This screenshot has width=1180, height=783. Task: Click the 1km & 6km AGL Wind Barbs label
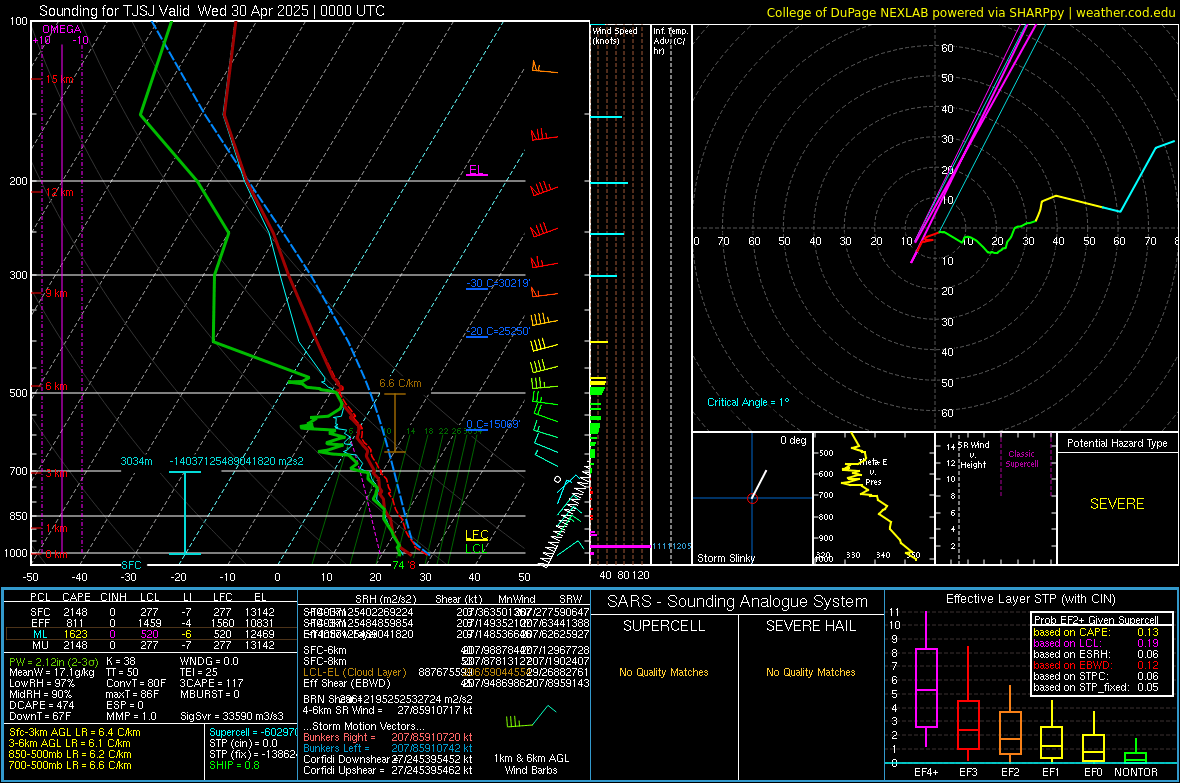(531, 764)
